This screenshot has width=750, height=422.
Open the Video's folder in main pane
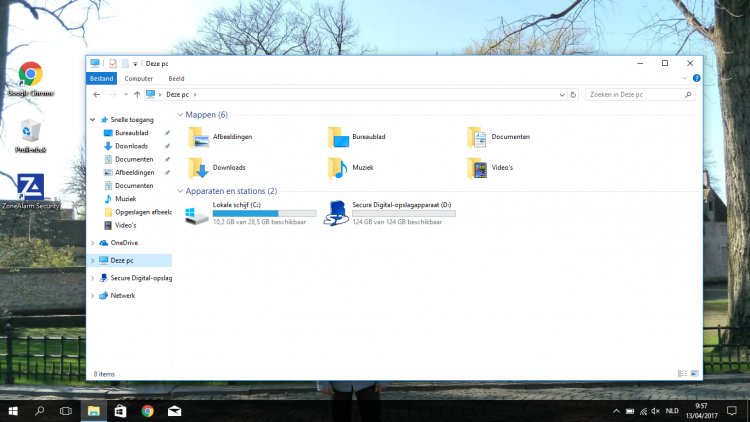pyautogui.click(x=477, y=167)
